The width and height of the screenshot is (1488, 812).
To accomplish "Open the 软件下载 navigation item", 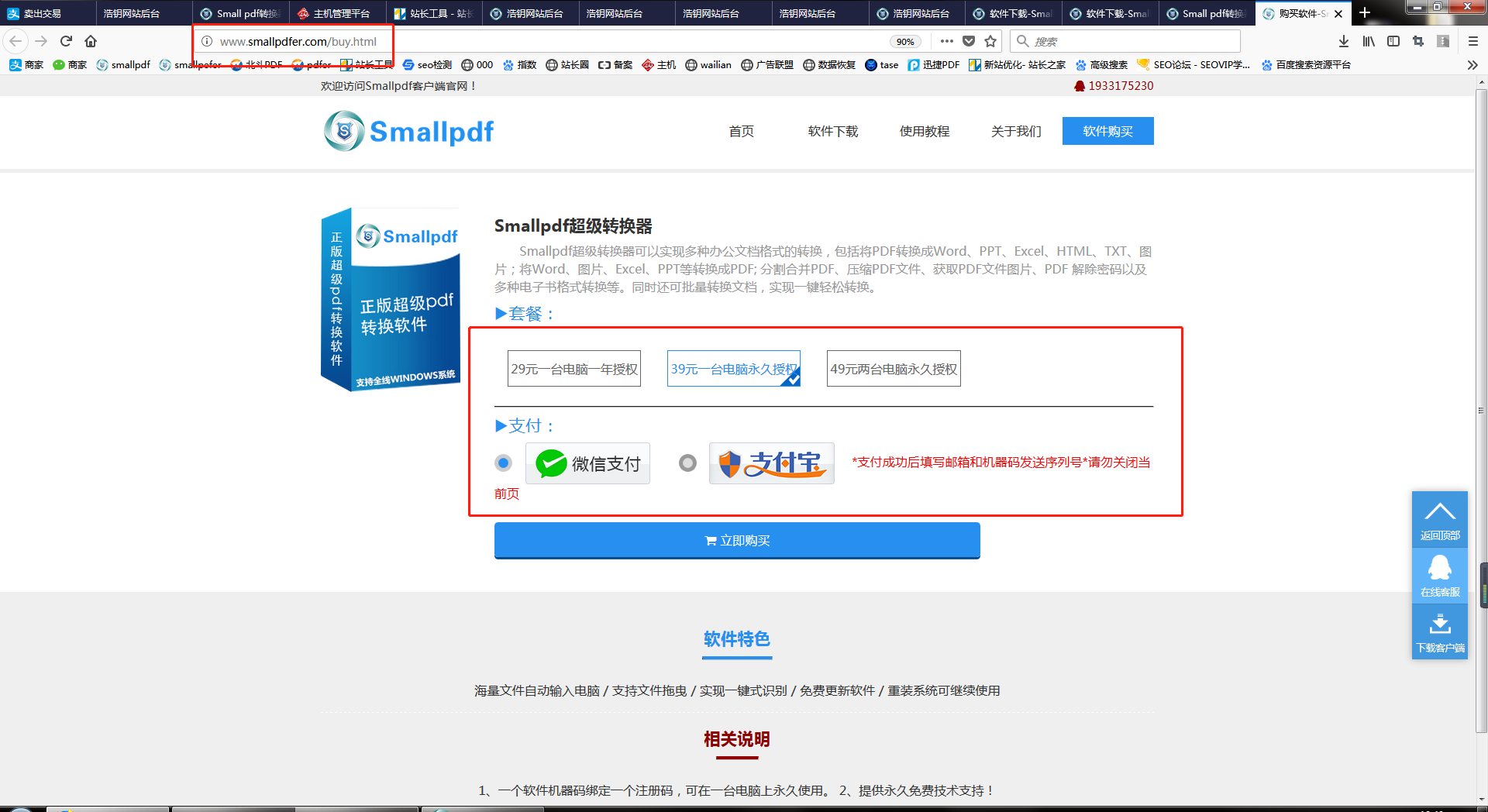I will (832, 132).
